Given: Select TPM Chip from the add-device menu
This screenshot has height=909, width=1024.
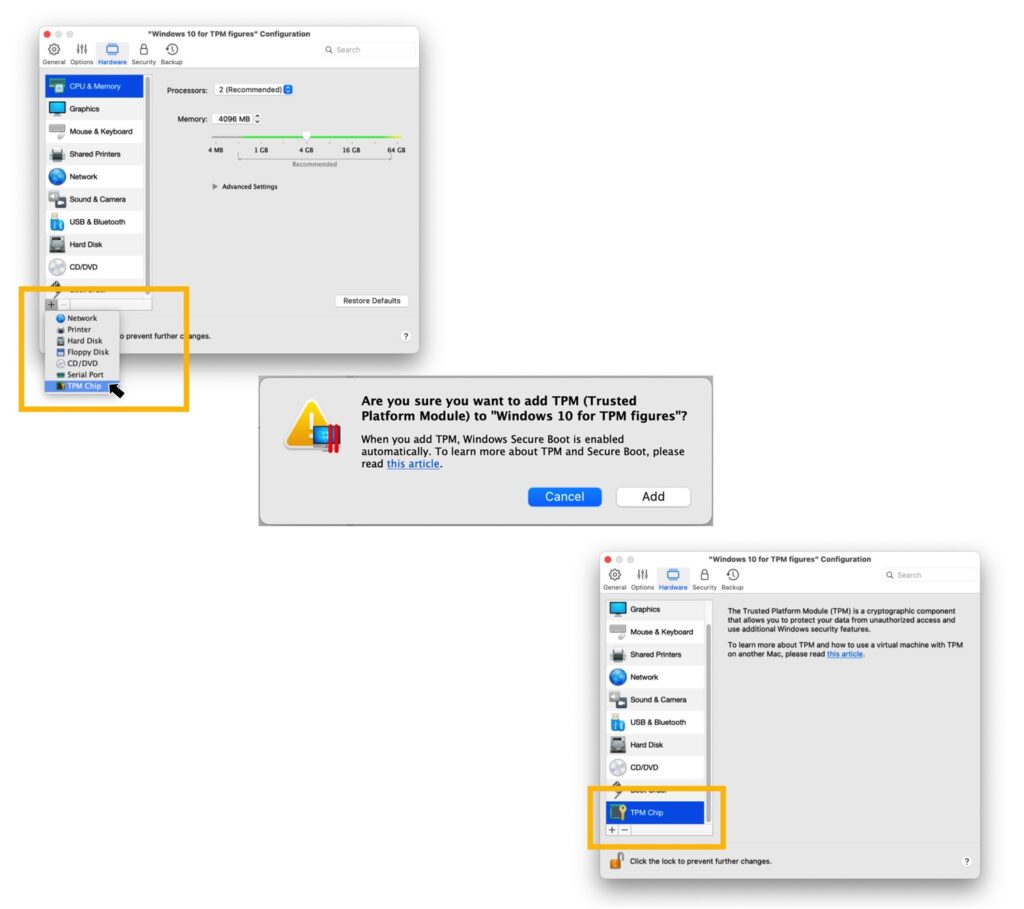Looking at the screenshot, I should pos(83,386).
